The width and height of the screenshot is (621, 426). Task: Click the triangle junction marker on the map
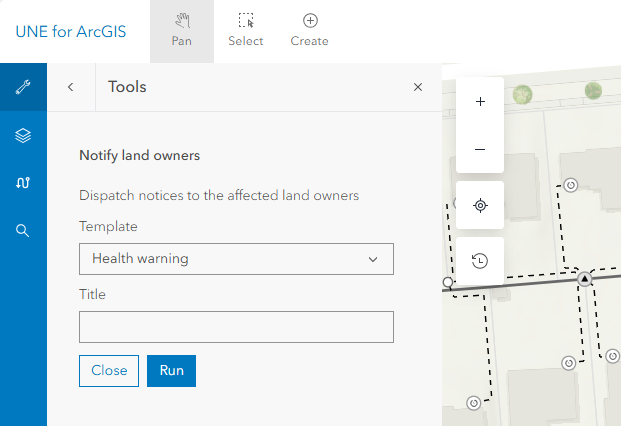[585, 279]
